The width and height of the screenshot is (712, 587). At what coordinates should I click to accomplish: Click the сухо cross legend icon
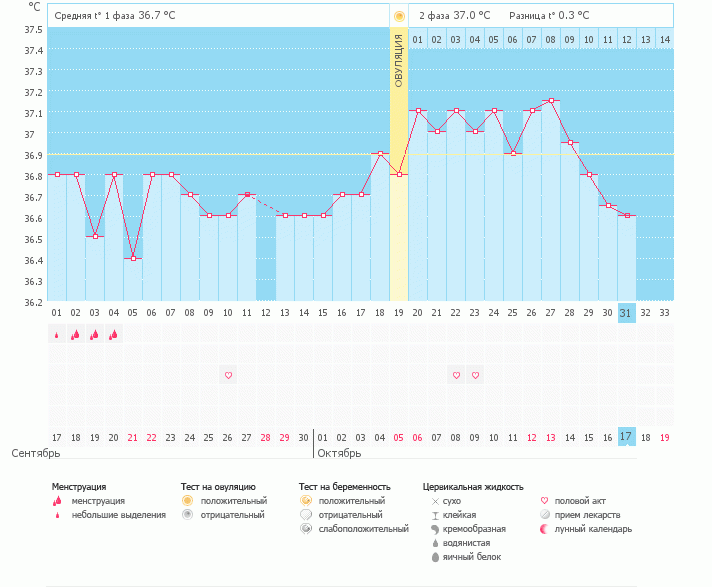435,502
